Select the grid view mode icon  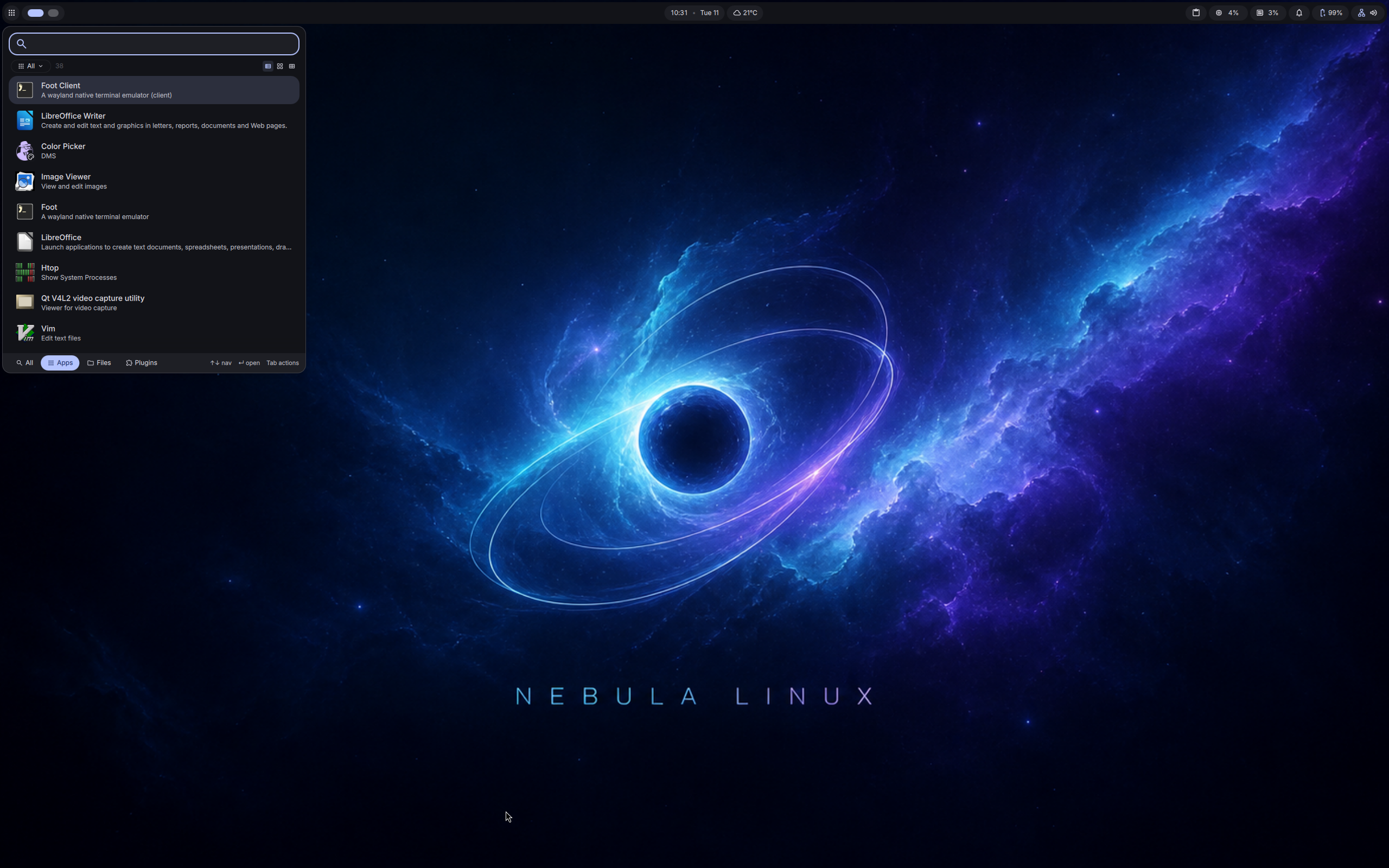280,66
